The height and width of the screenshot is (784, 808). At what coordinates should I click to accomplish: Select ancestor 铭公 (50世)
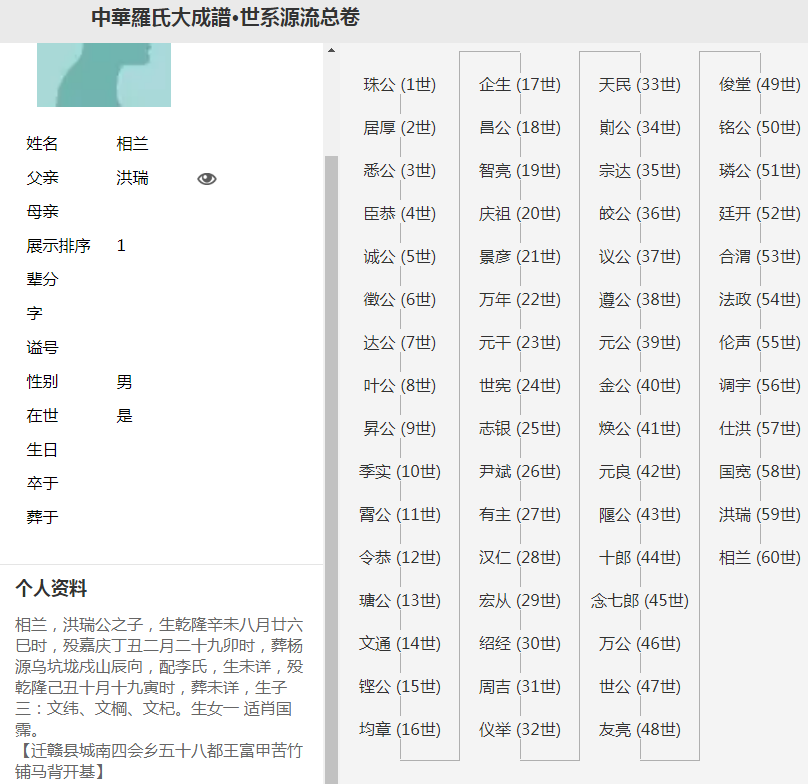(760, 127)
